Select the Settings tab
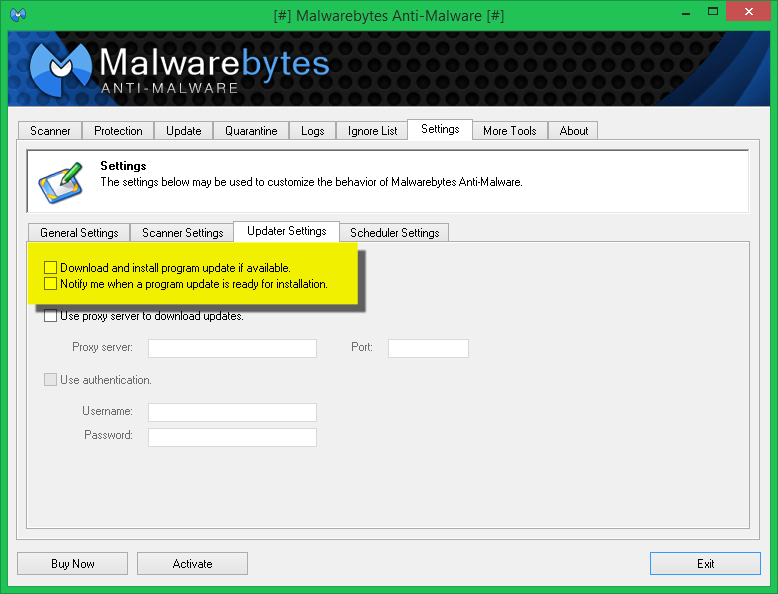The image size is (778, 594). coord(440,130)
